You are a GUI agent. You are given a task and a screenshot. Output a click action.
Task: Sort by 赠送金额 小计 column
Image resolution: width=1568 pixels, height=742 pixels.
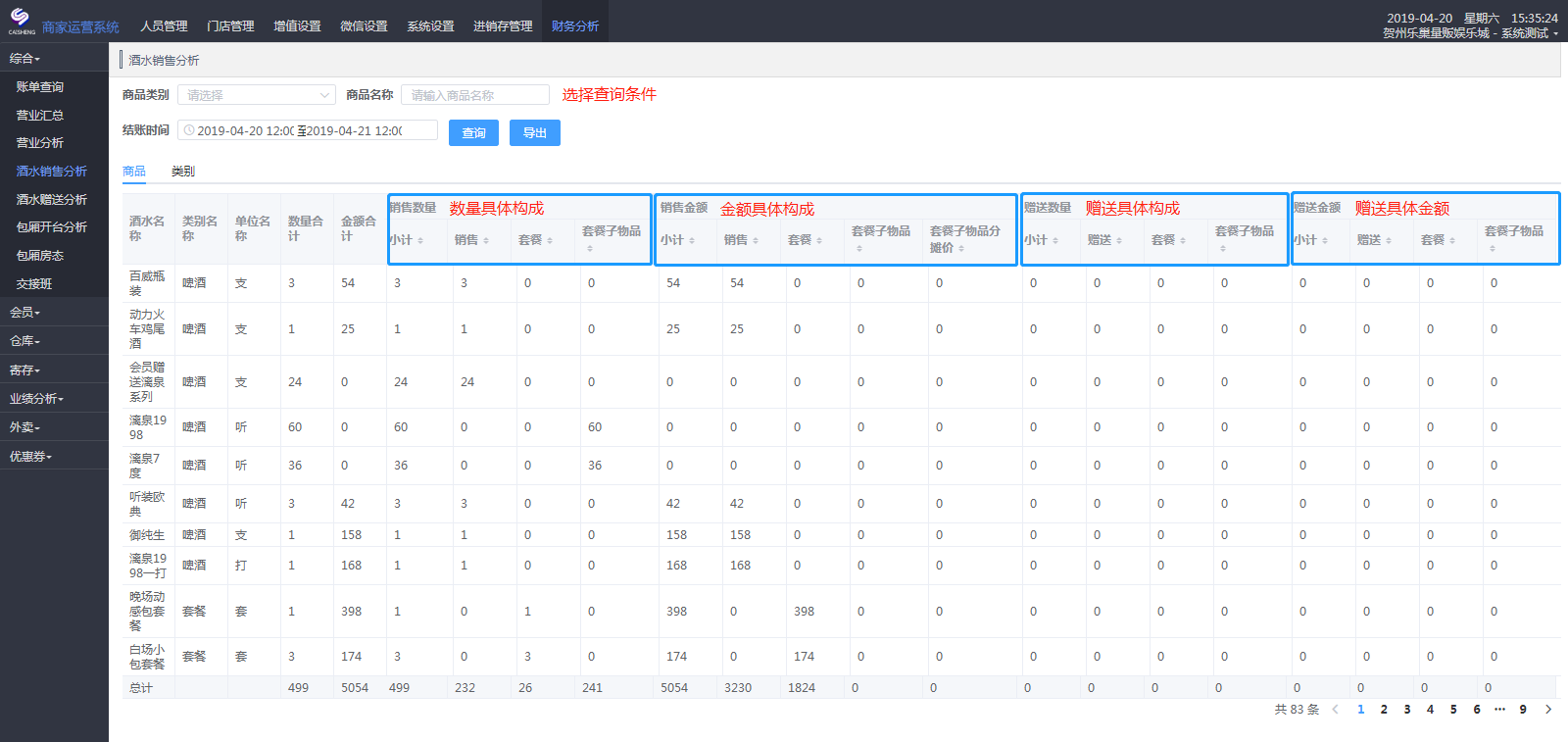click(1325, 240)
